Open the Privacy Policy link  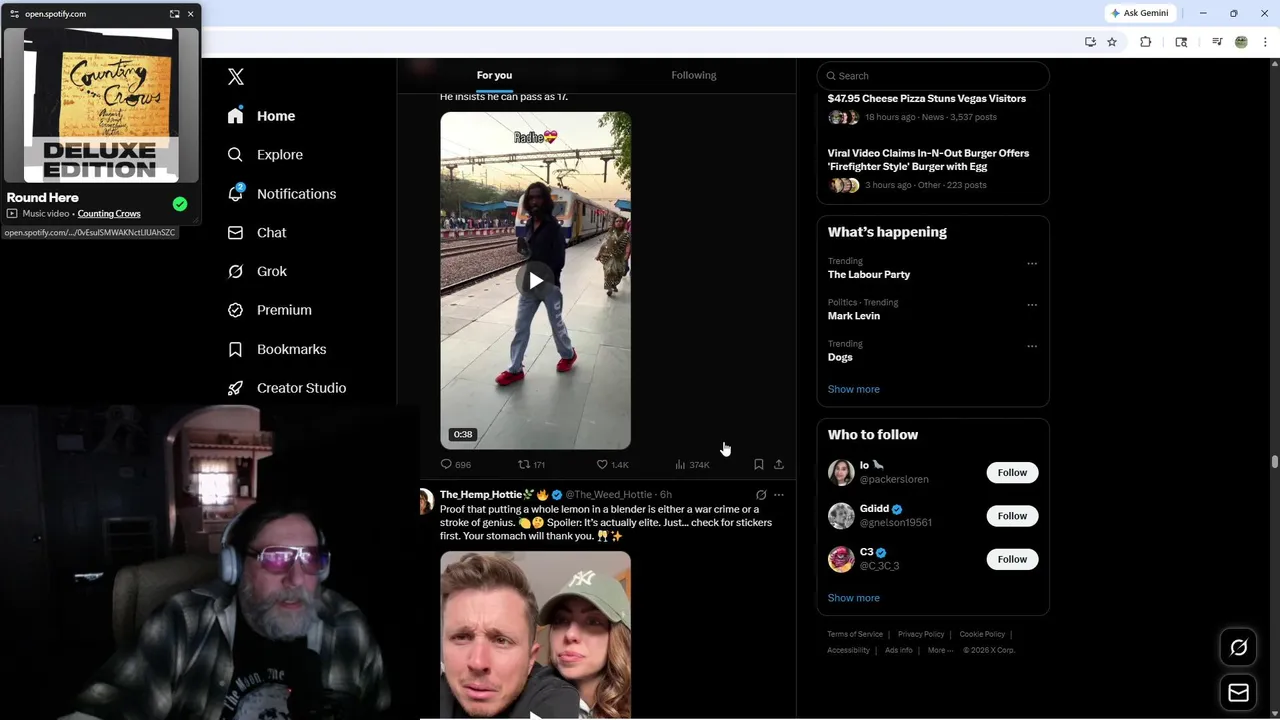click(x=921, y=634)
